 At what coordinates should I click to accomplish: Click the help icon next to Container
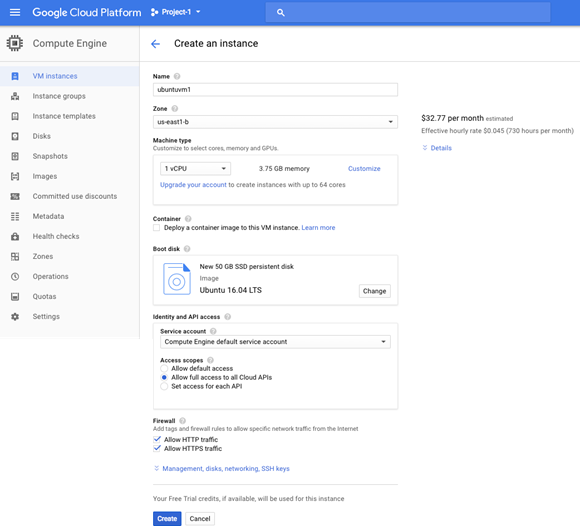pos(188,219)
